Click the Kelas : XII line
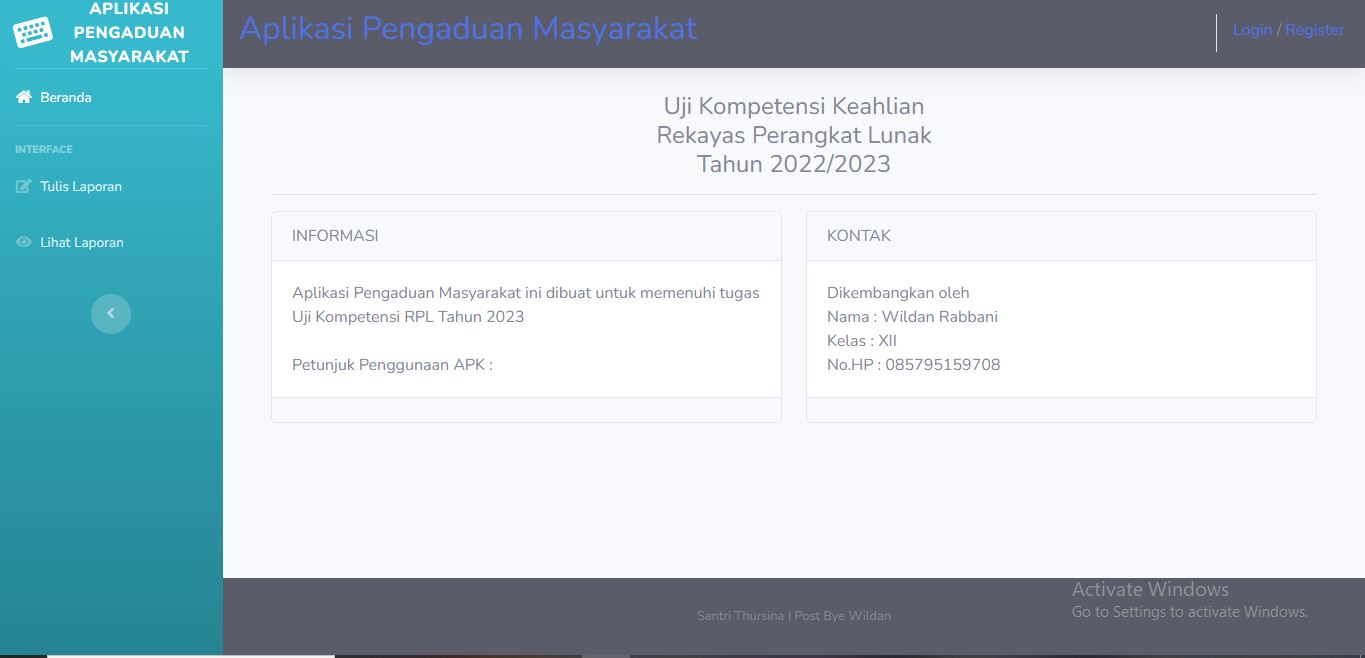 tap(862, 341)
